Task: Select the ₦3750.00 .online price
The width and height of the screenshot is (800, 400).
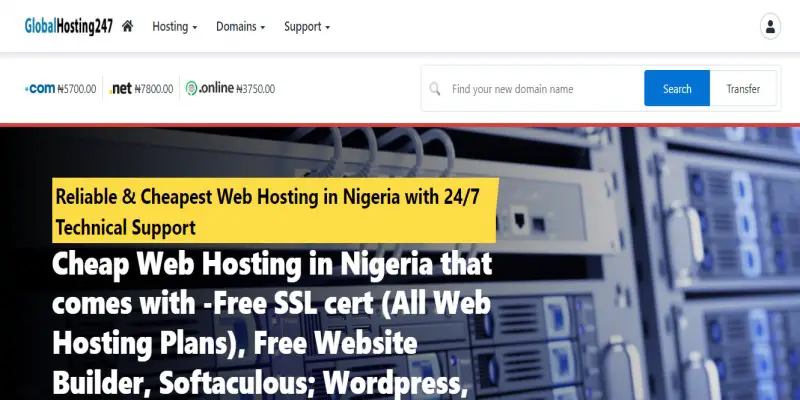Action: coord(256,89)
